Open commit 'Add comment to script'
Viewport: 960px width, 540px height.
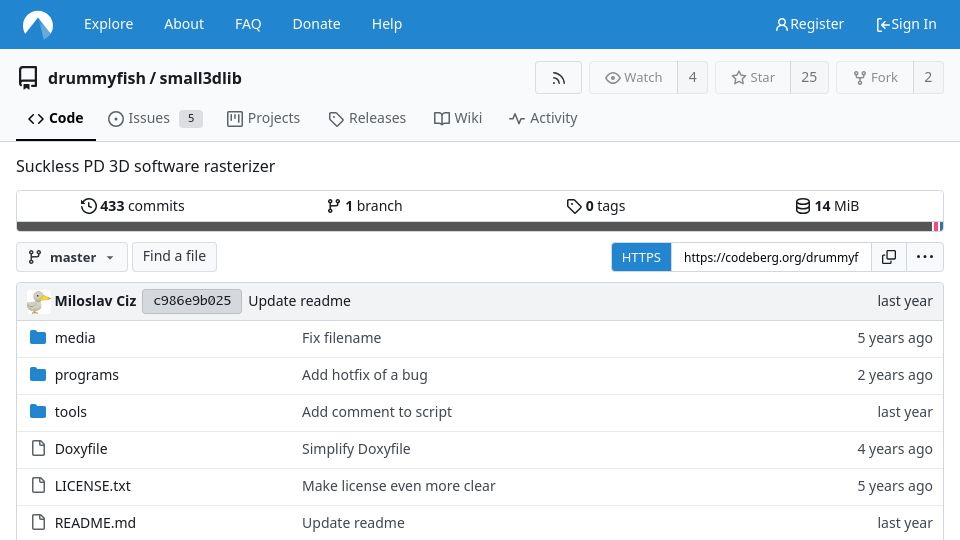[377, 411]
